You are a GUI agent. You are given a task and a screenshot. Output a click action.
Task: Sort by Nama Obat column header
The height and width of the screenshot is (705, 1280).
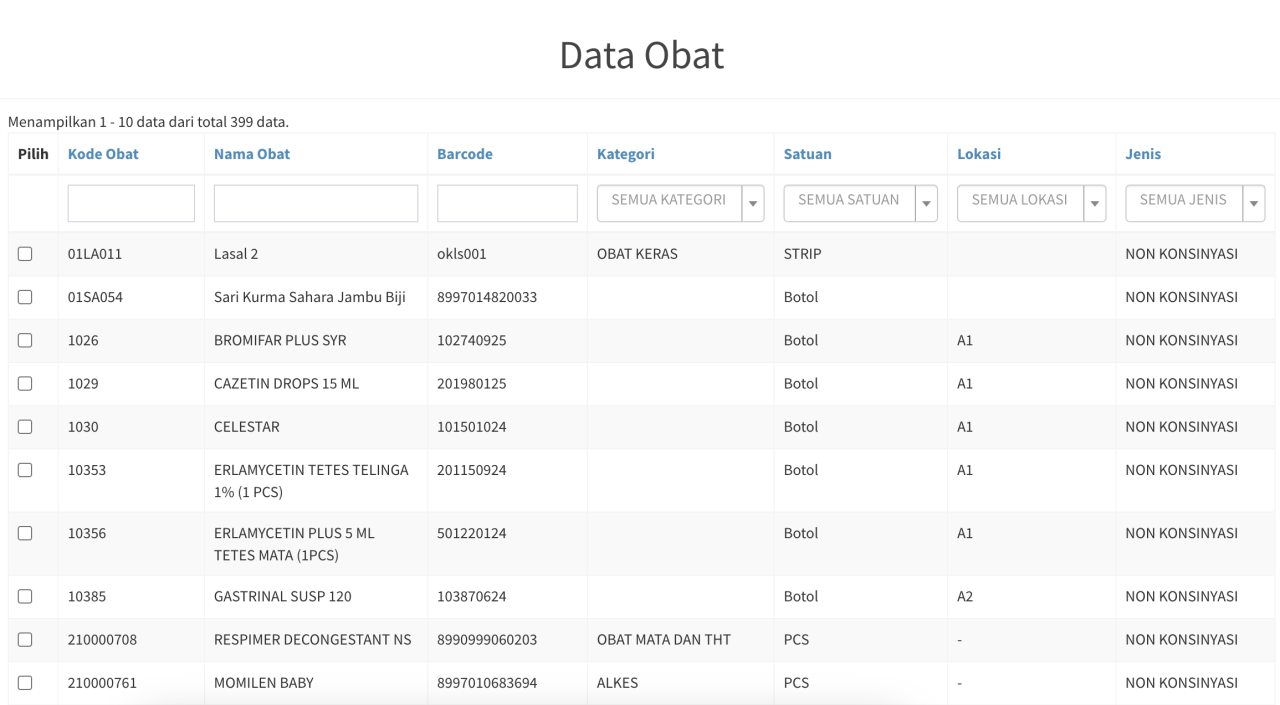point(252,154)
